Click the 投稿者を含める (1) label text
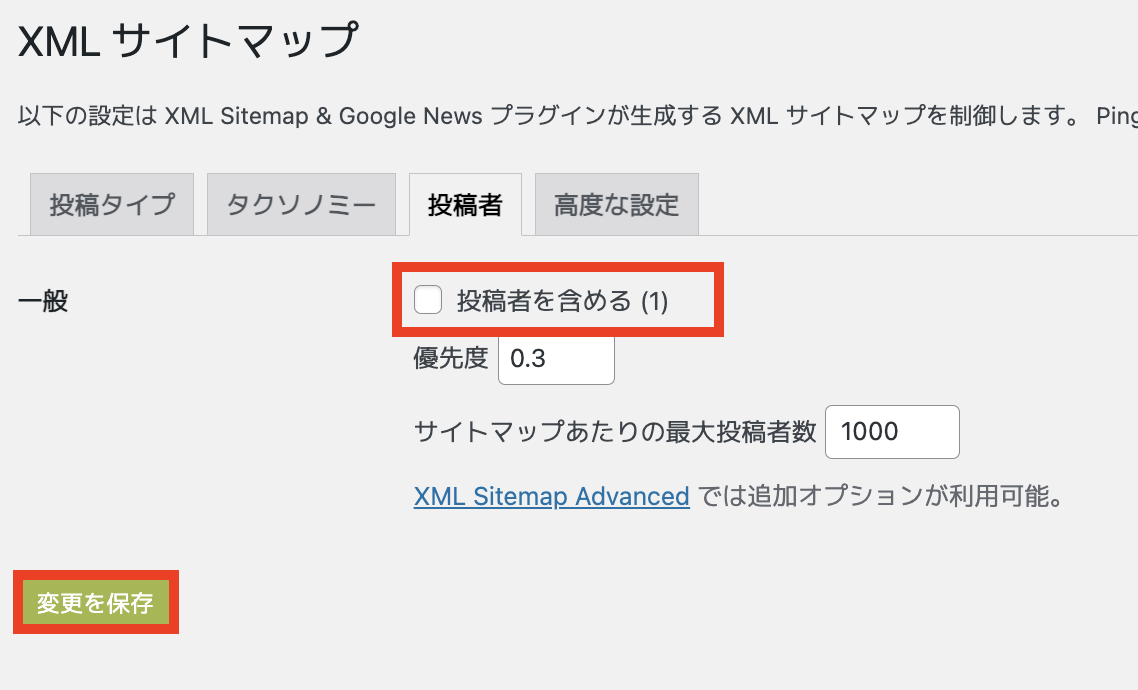This screenshot has width=1138, height=690. point(562,300)
